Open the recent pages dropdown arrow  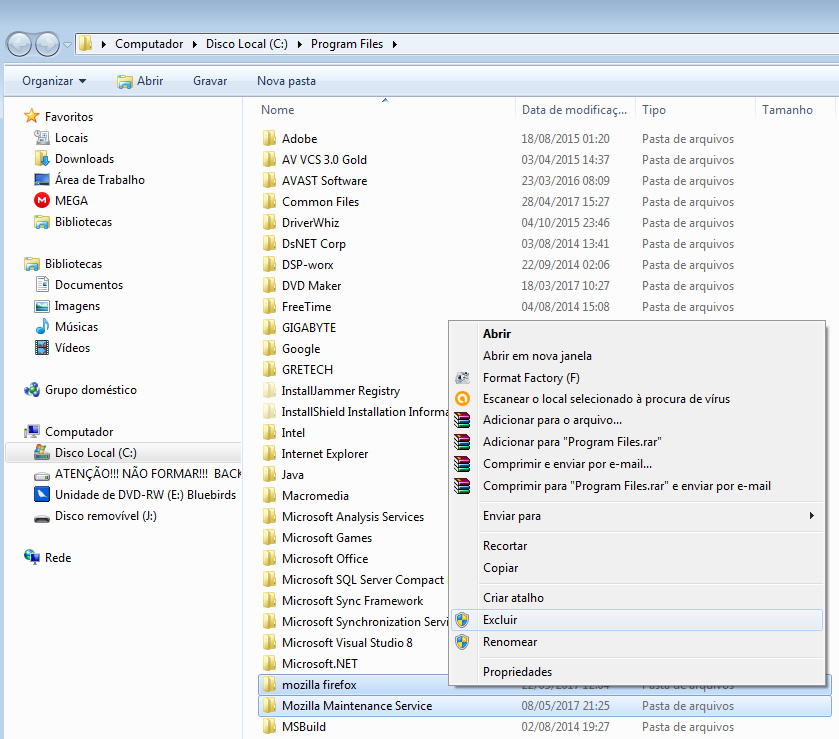click(67, 45)
